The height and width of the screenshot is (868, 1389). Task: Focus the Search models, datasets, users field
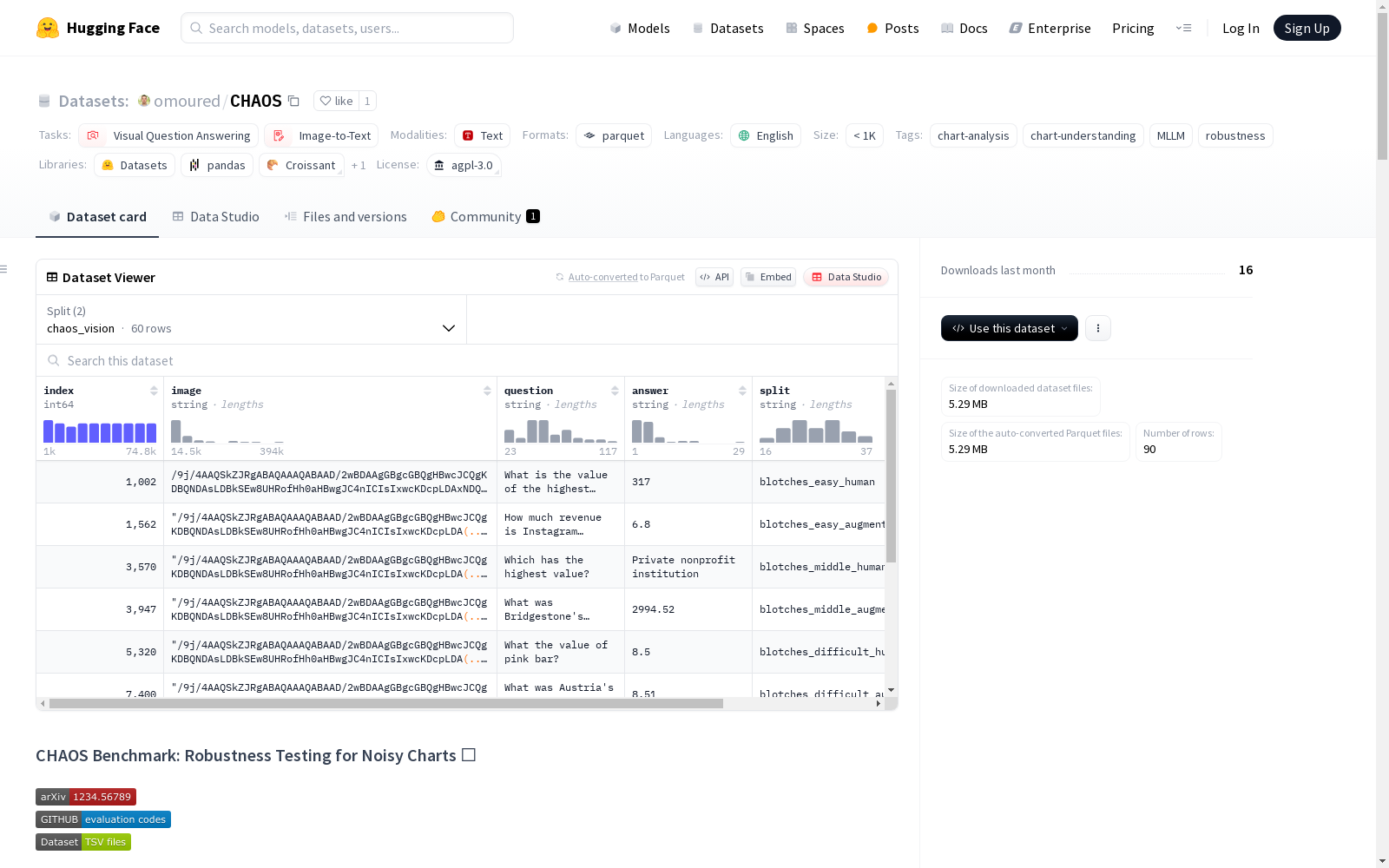pyautogui.click(x=347, y=28)
